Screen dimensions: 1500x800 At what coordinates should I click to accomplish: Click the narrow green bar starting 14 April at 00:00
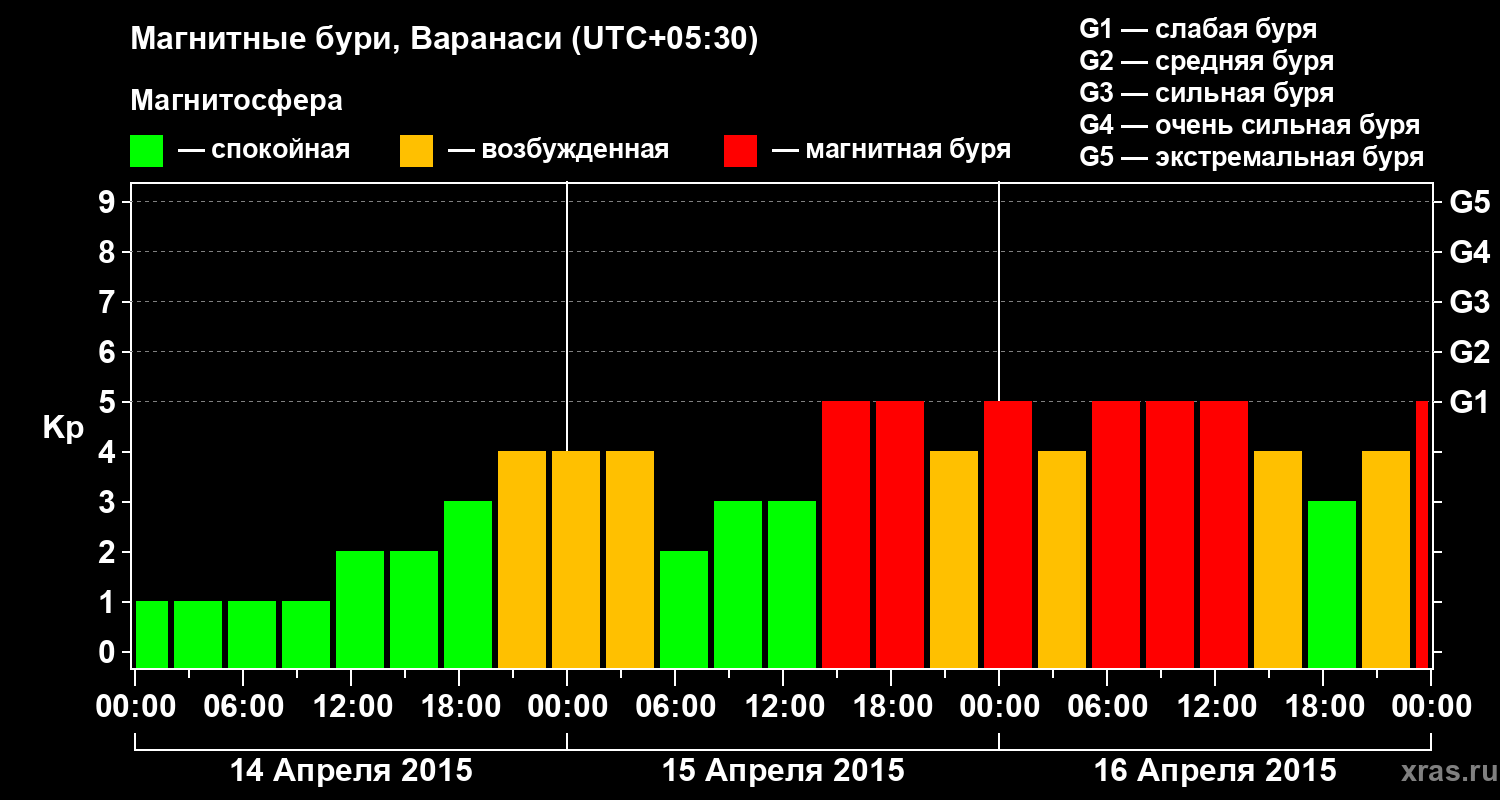[x=152, y=634]
